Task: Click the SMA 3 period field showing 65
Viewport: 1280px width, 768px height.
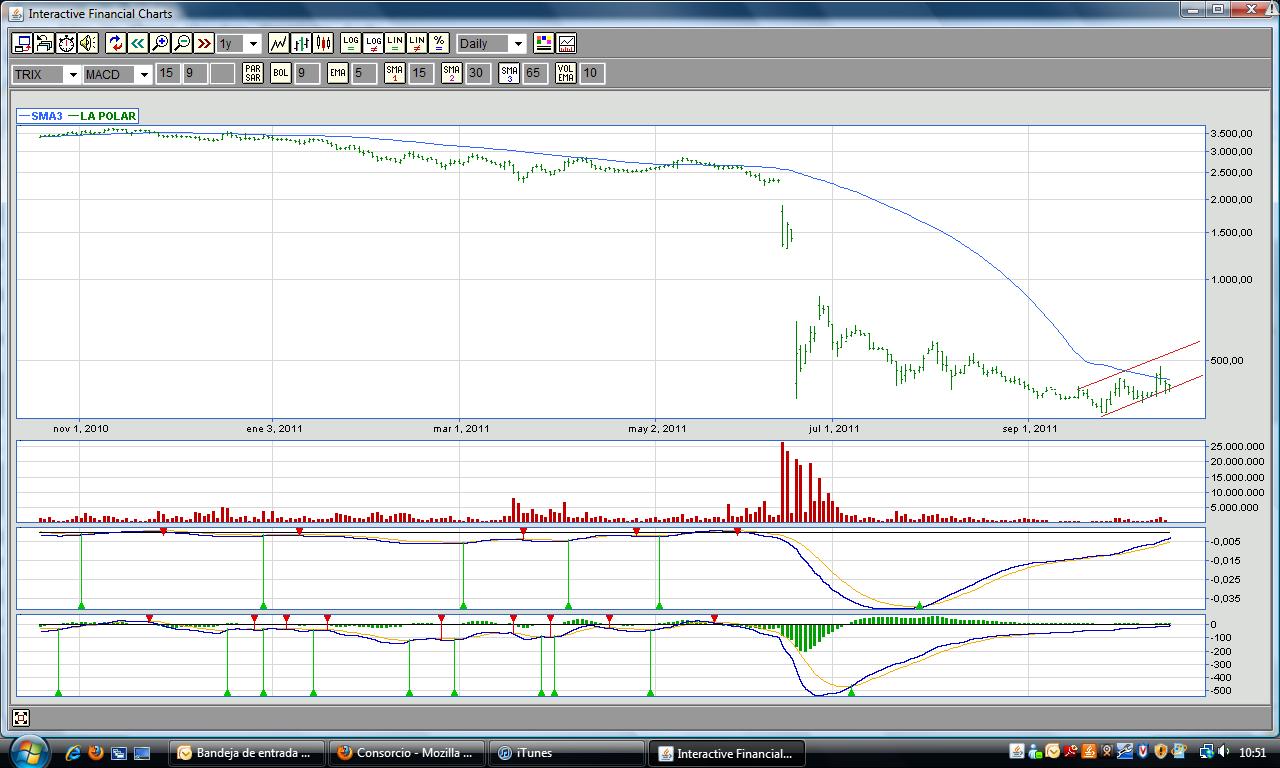Action: [x=534, y=73]
